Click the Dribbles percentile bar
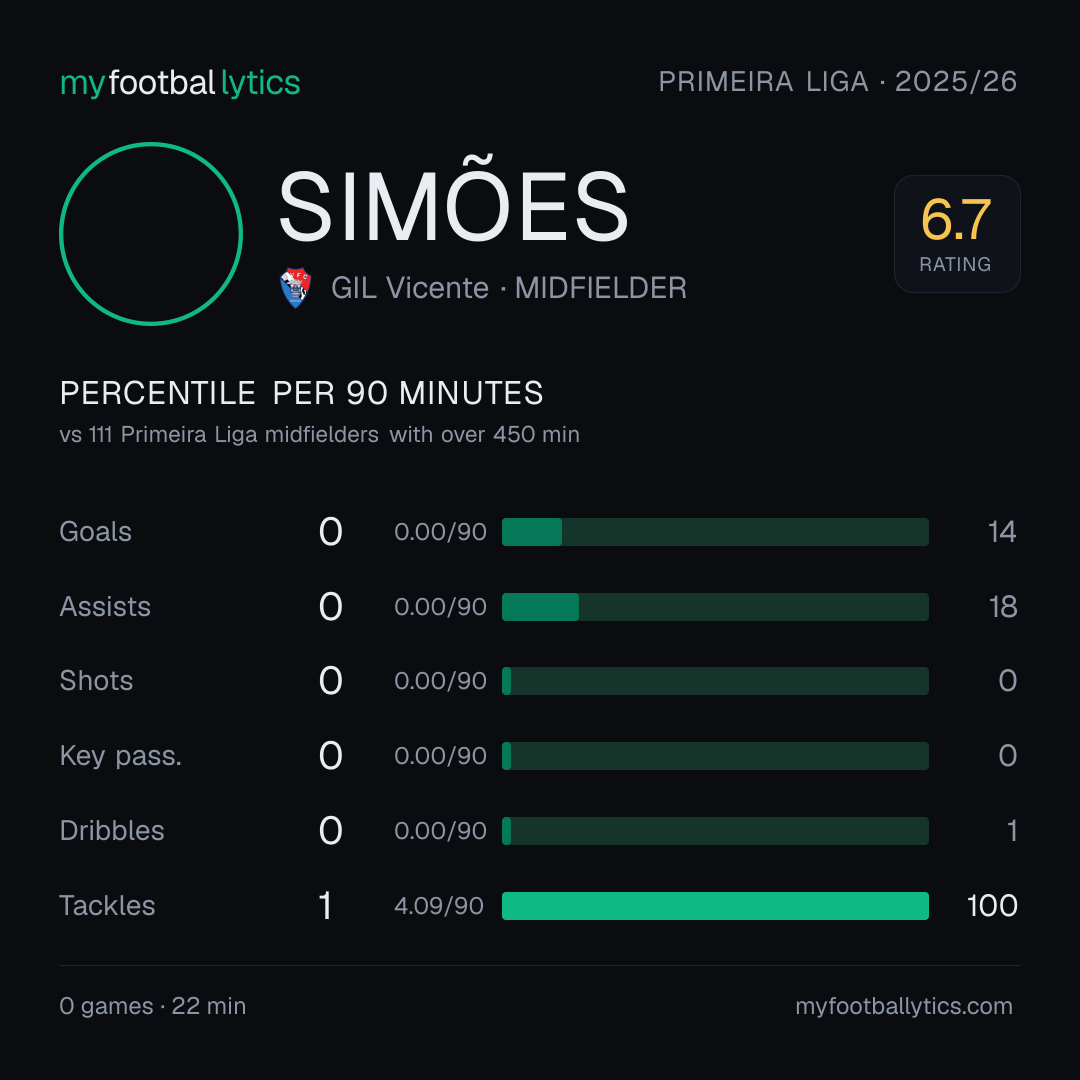The image size is (1080, 1080). click(715, 831)
